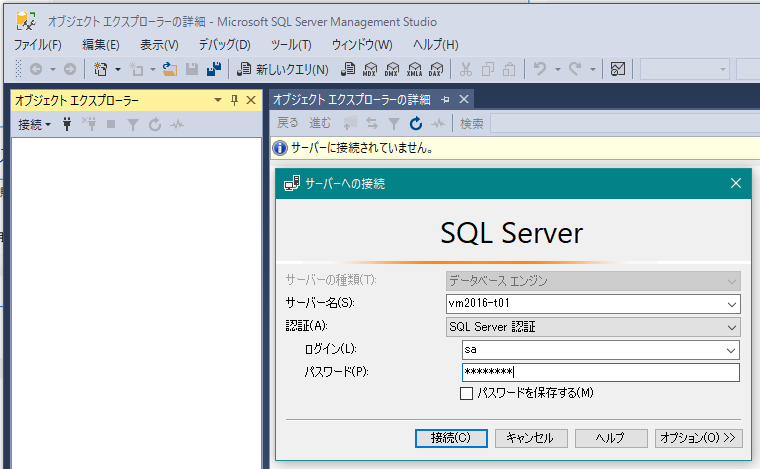The height and width of the screenshot is (469, 760).
Task: Open the デバッグ(D) menu
Action: [x=224, y=45]
